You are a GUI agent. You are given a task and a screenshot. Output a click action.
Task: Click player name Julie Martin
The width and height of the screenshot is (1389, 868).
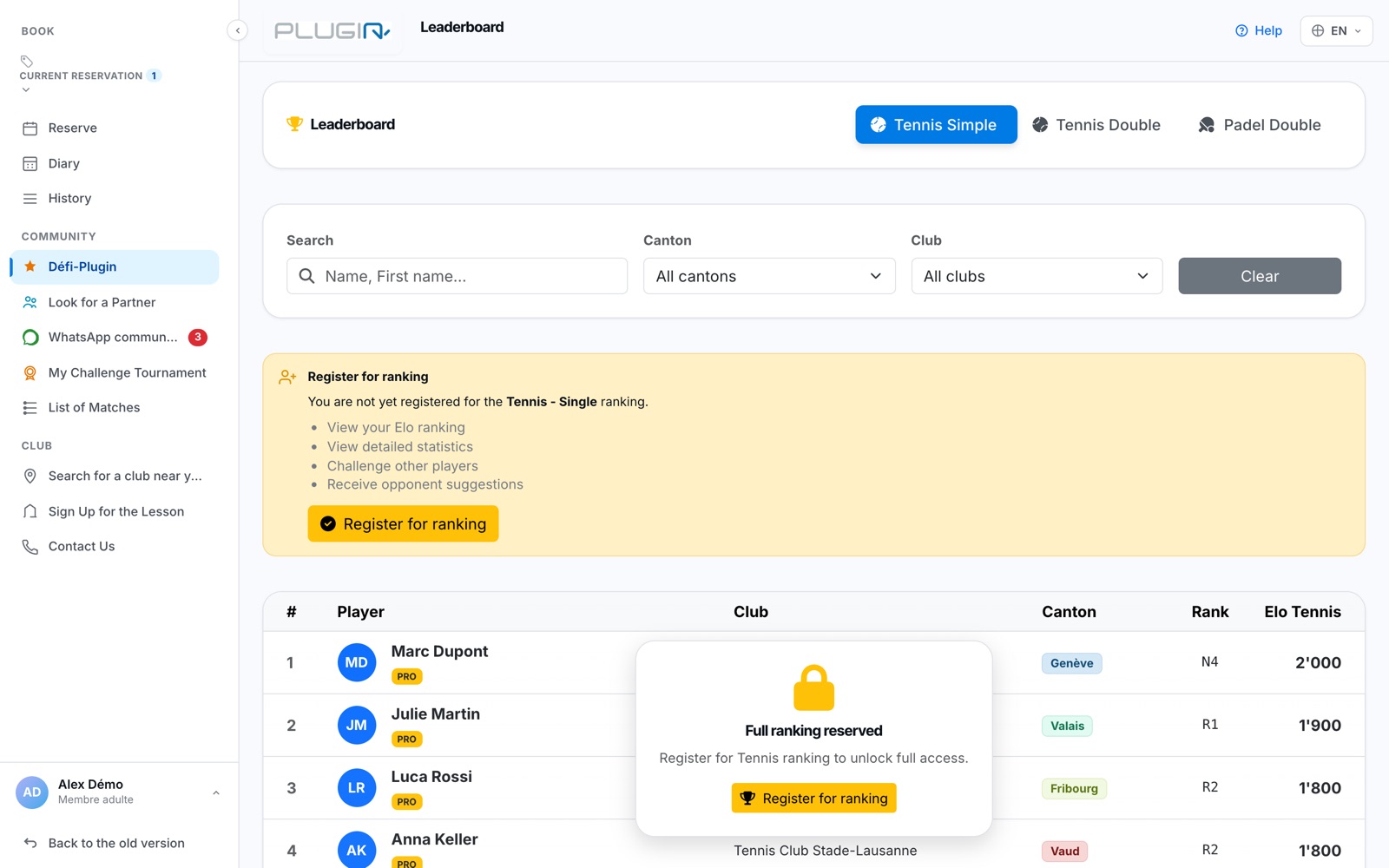pos(435,713)
